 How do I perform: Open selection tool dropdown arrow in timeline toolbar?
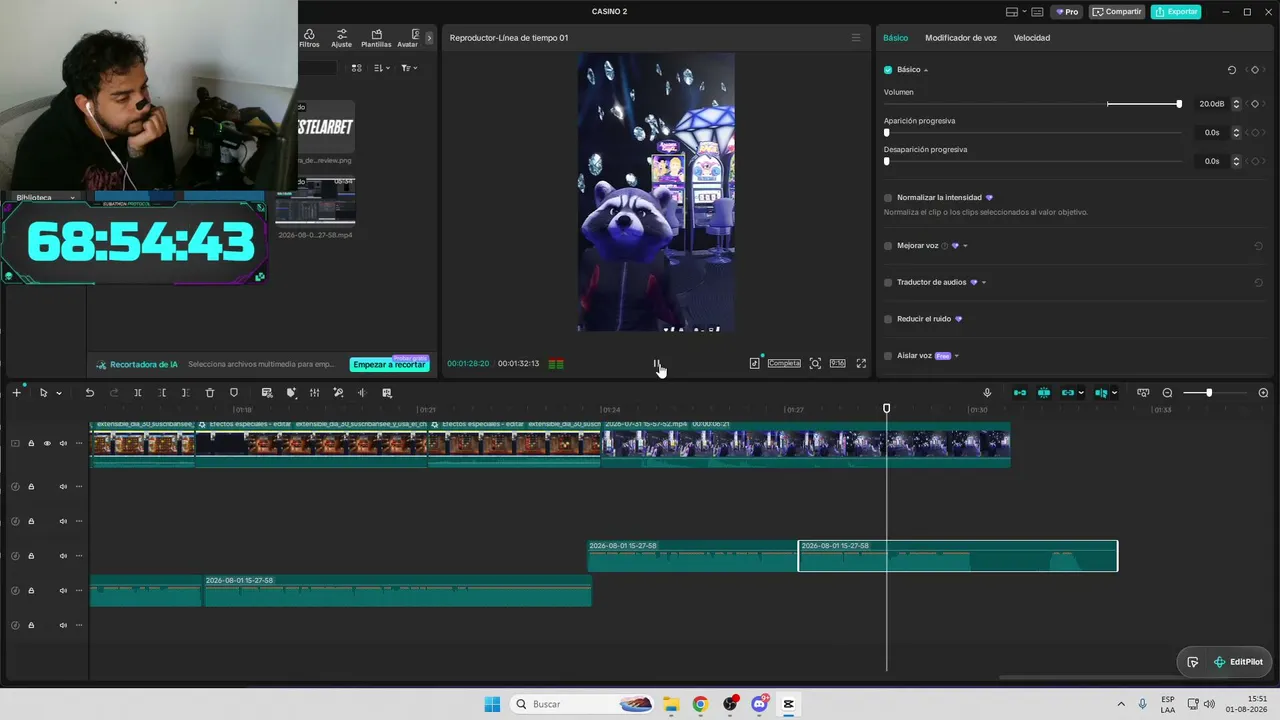pyautogui.click(x=58, y=393)
